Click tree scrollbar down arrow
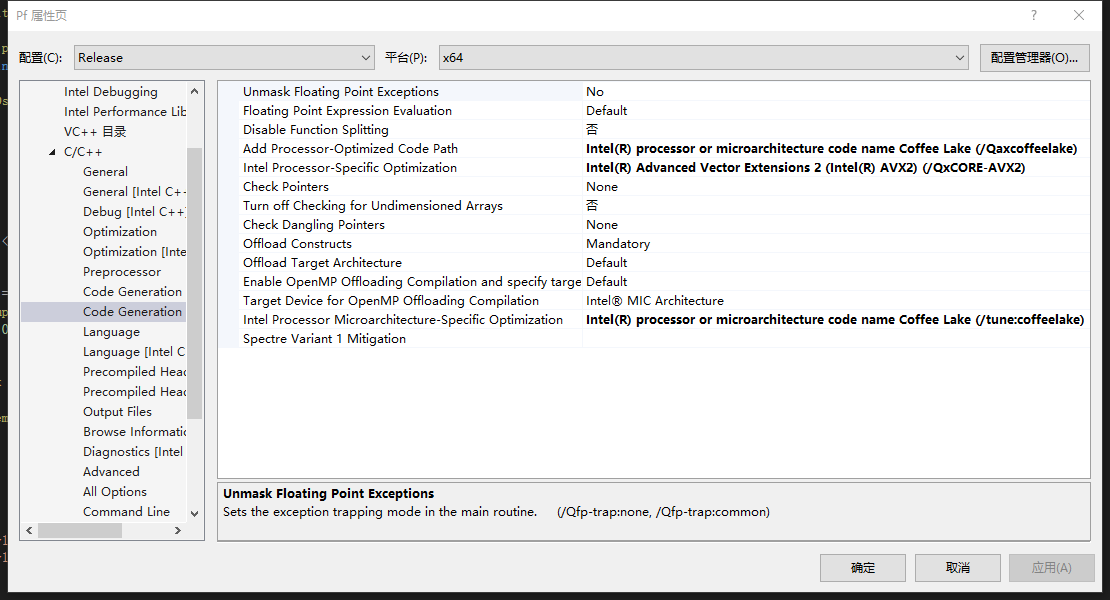This screenshot has width=1110, height=600. tap(195, 514)
